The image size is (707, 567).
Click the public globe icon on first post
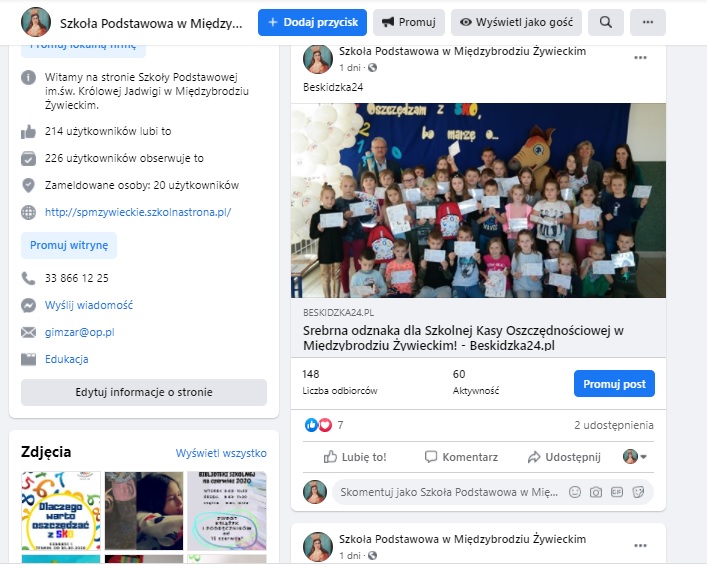(x=372, y=68)
